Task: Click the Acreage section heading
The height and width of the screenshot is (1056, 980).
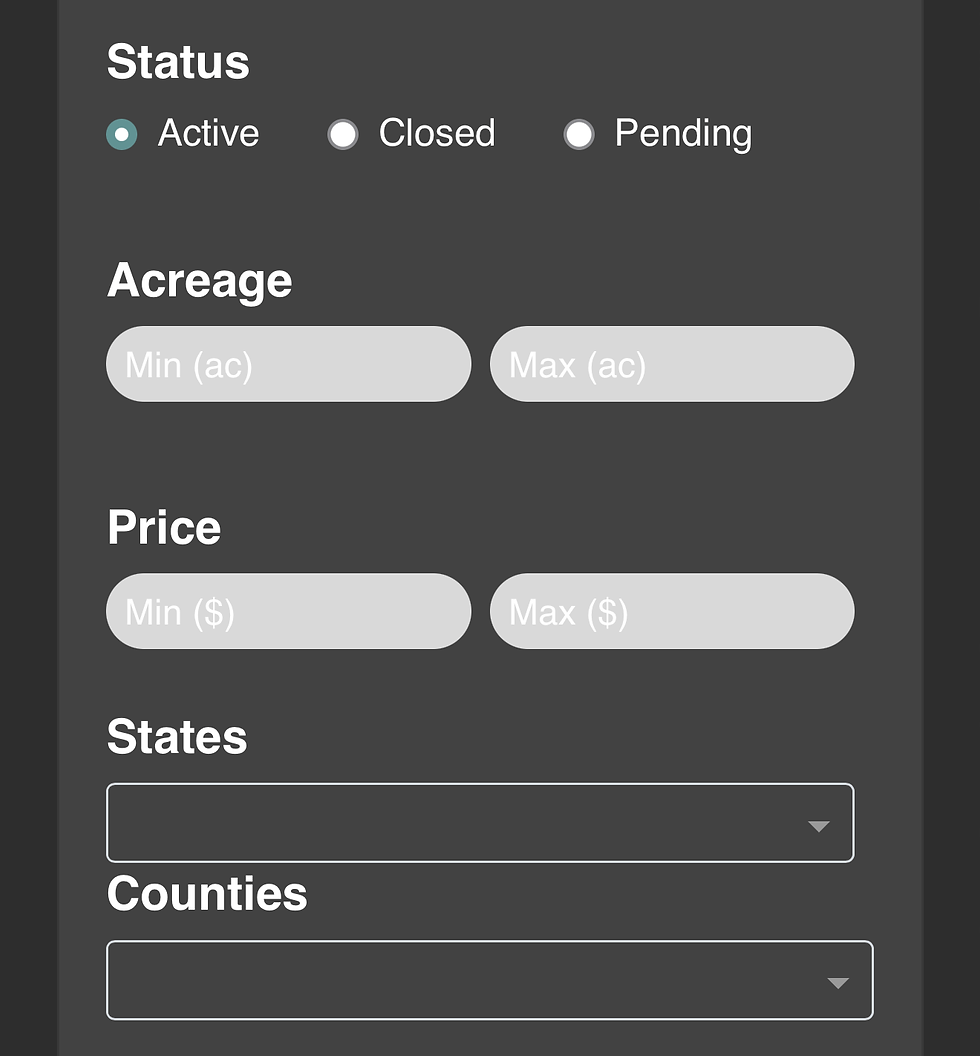Action: 199,281
